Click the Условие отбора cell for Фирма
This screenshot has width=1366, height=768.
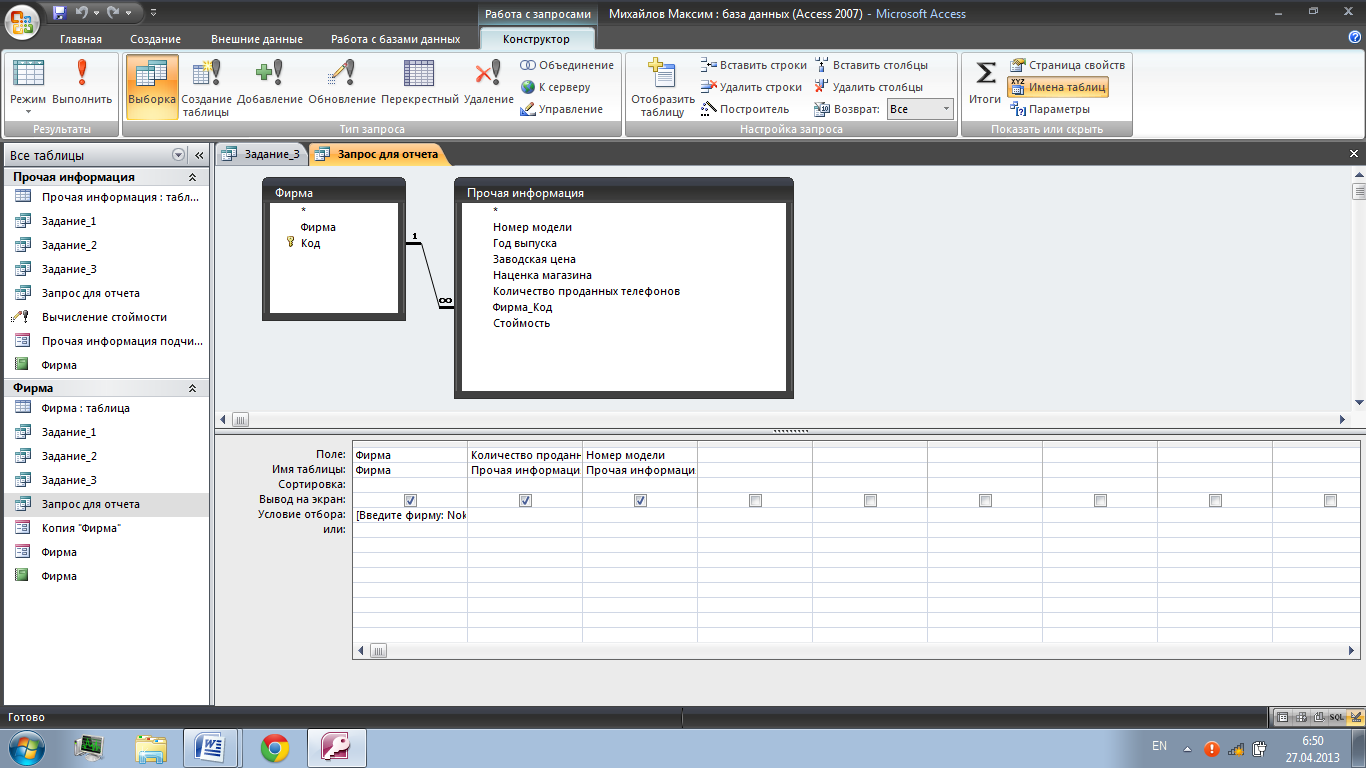[410, 515]
